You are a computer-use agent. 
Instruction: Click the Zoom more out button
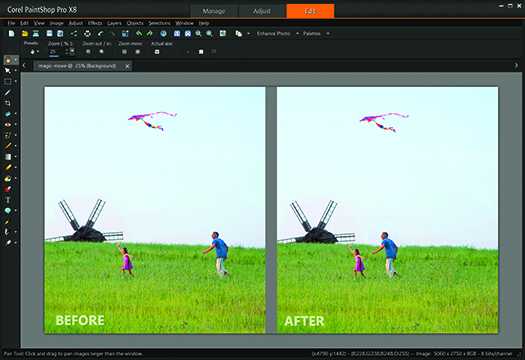(124, 52)
